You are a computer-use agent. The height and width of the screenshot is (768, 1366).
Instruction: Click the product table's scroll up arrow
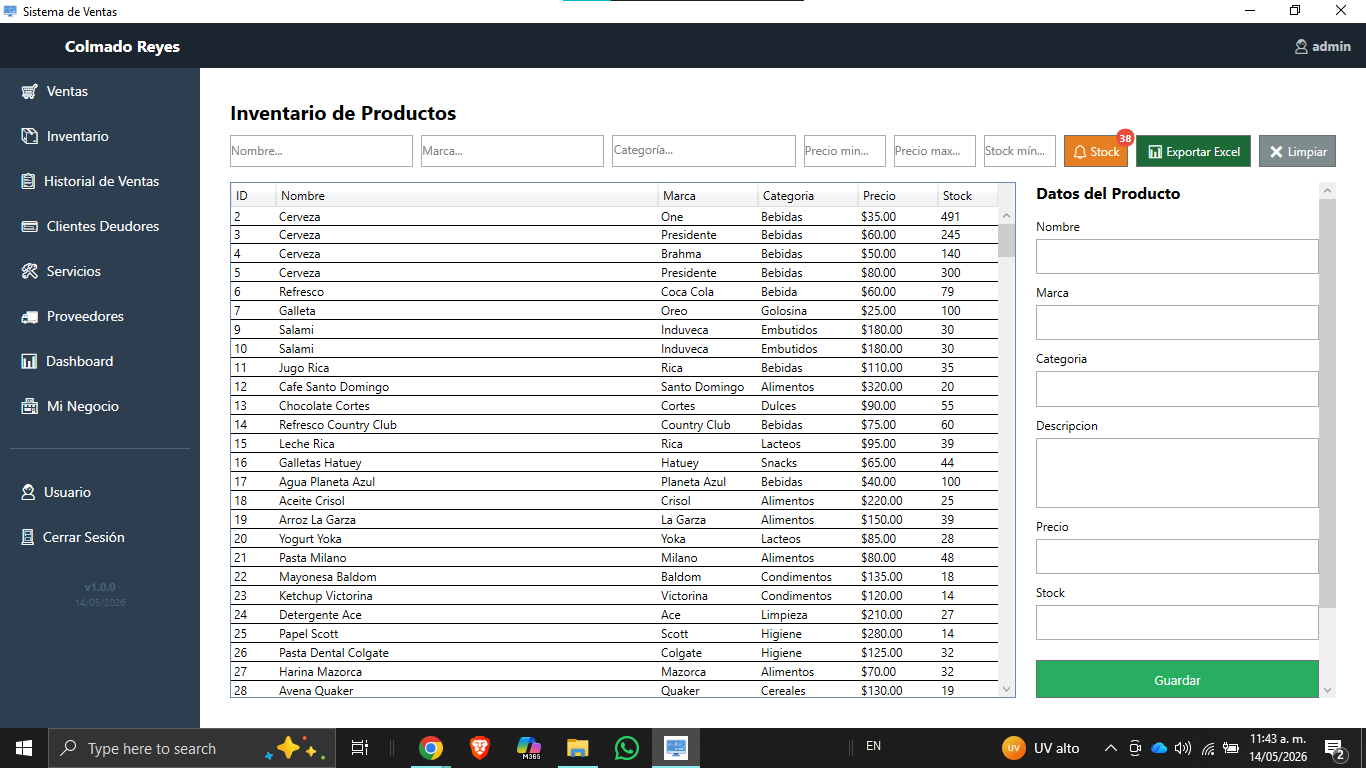tap(1006, 215)
